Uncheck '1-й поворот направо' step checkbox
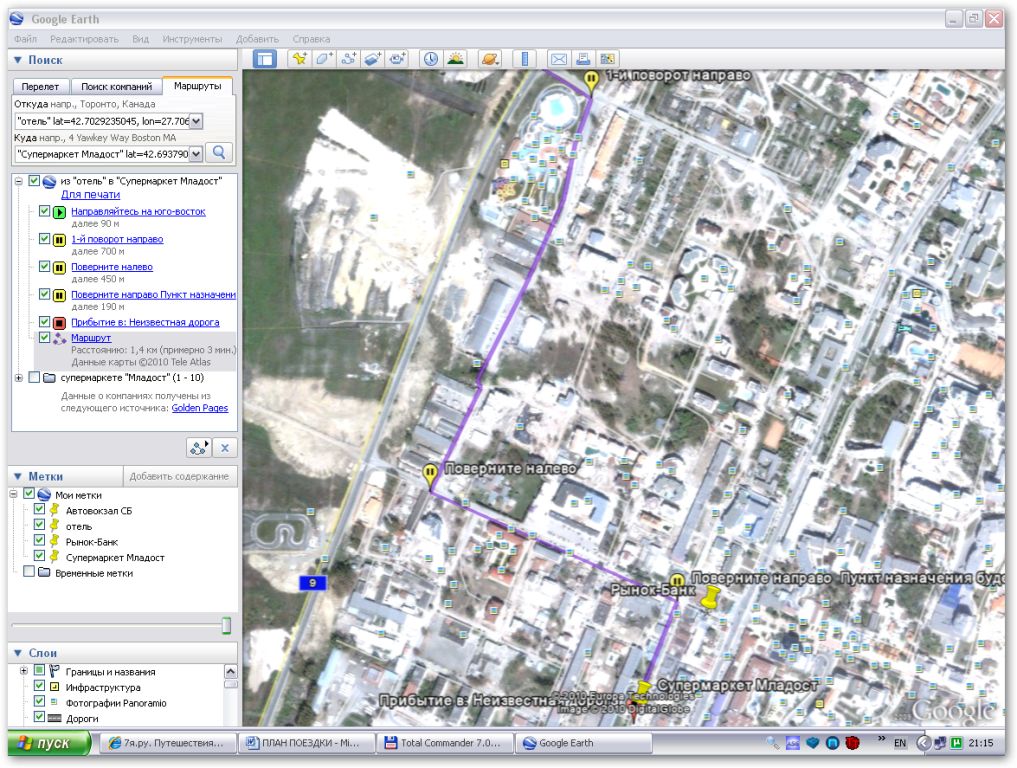The height and width of the screenshot is (768, 1017). (x=44, y=239)
